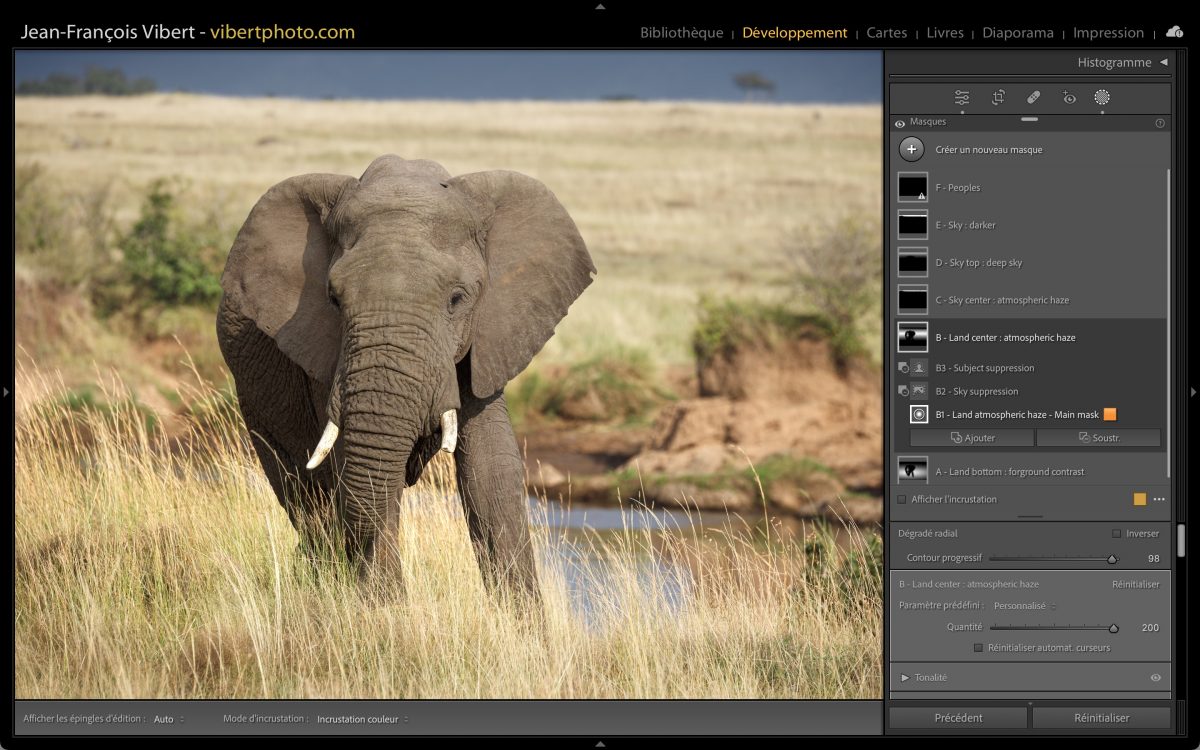The image size is (1200, 750).
Task: Open the Paramètre prédéfini Personnalisé dropdown
Action: click(x=1024, y=606)
